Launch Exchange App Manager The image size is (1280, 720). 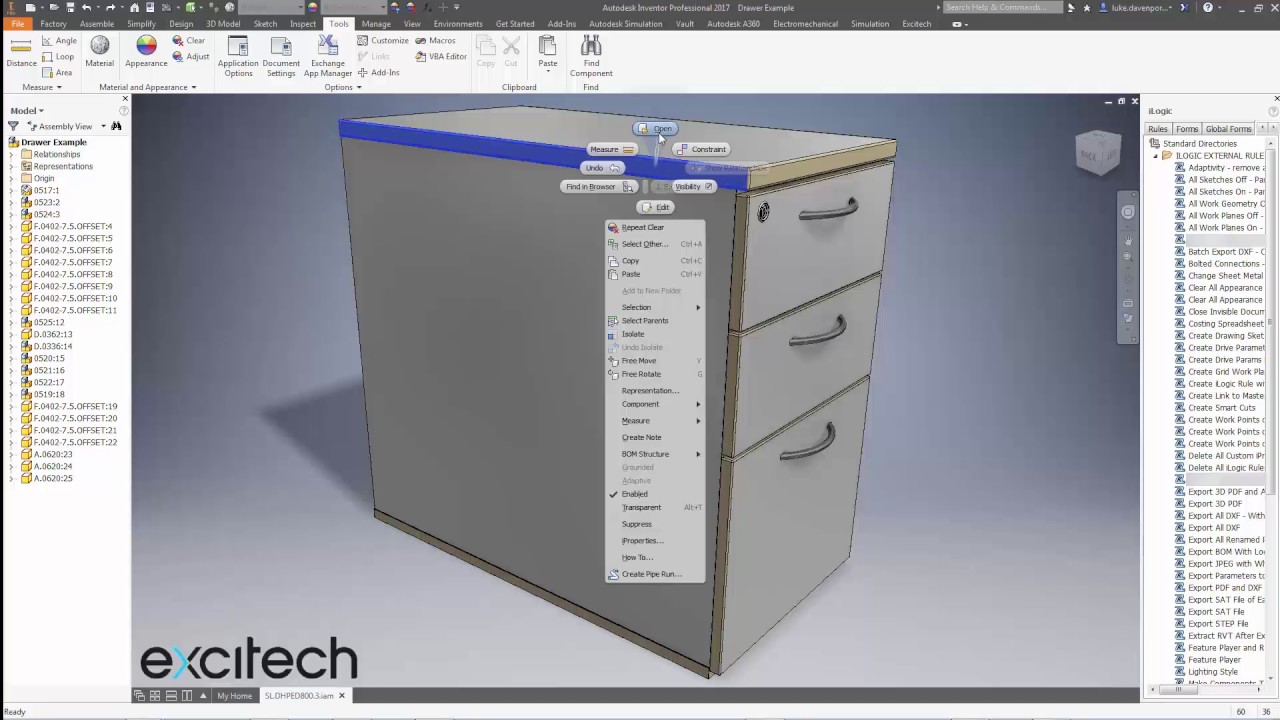point(328,56)
